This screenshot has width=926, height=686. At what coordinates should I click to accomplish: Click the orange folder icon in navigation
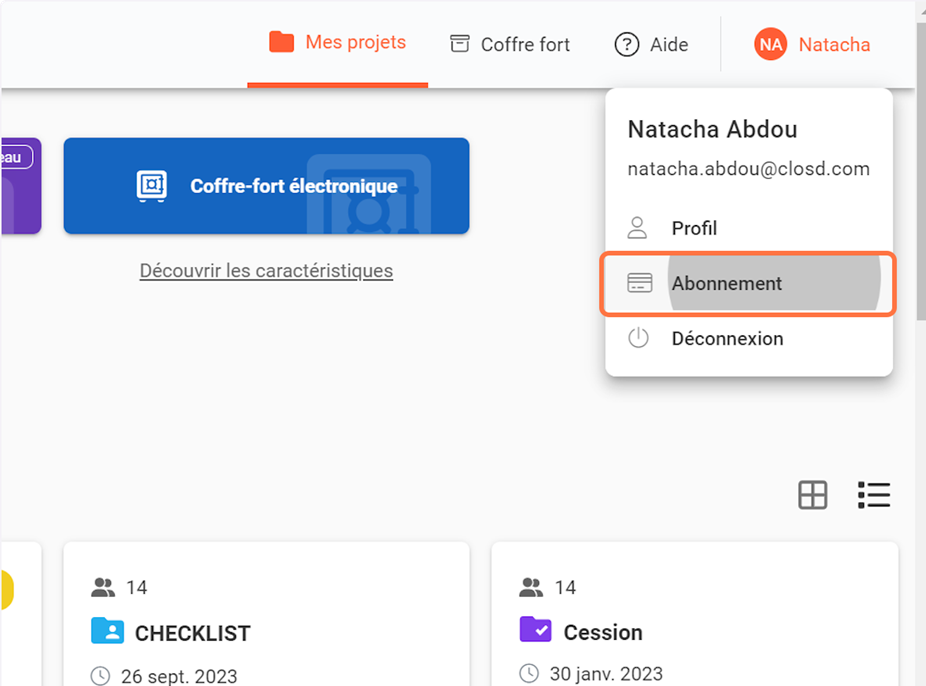click(x=282, y=42)
